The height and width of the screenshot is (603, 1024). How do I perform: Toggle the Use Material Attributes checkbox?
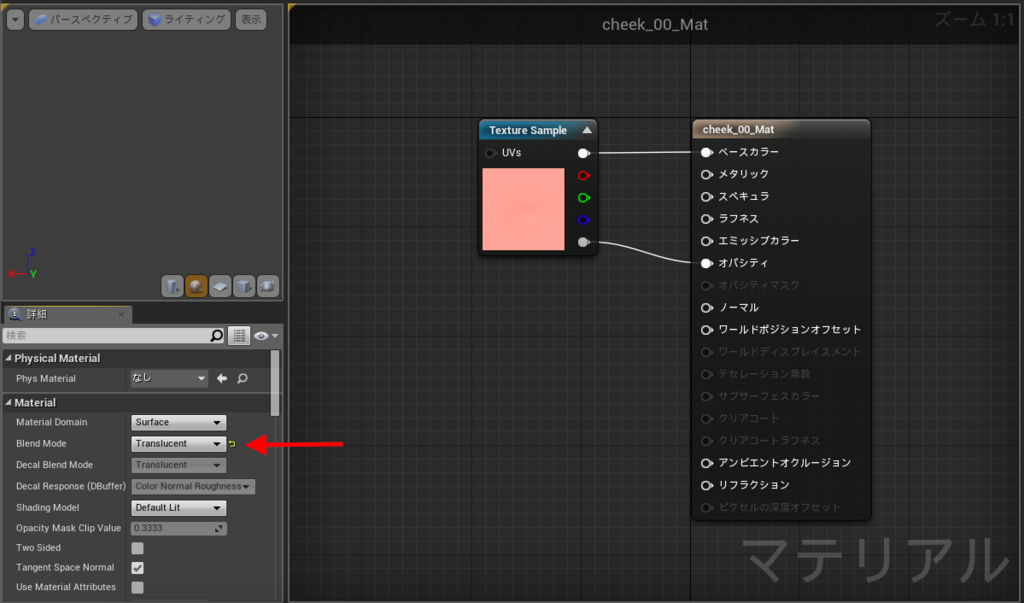[137, 587]
